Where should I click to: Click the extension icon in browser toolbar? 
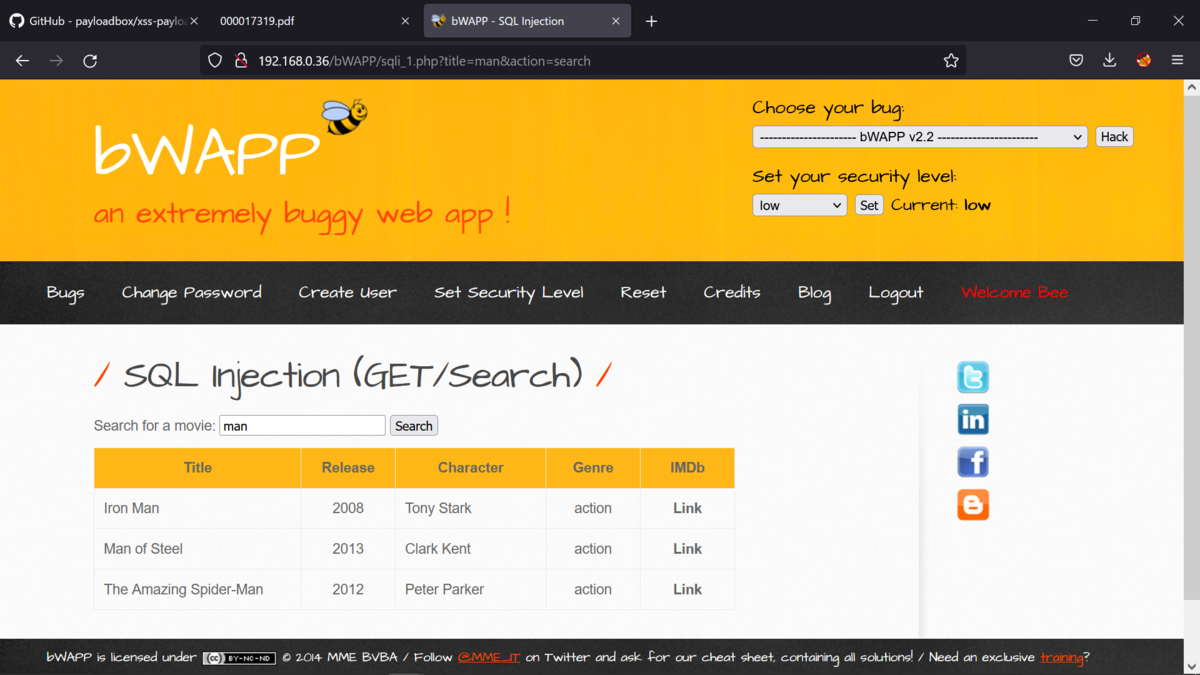tap(1144, 60)
